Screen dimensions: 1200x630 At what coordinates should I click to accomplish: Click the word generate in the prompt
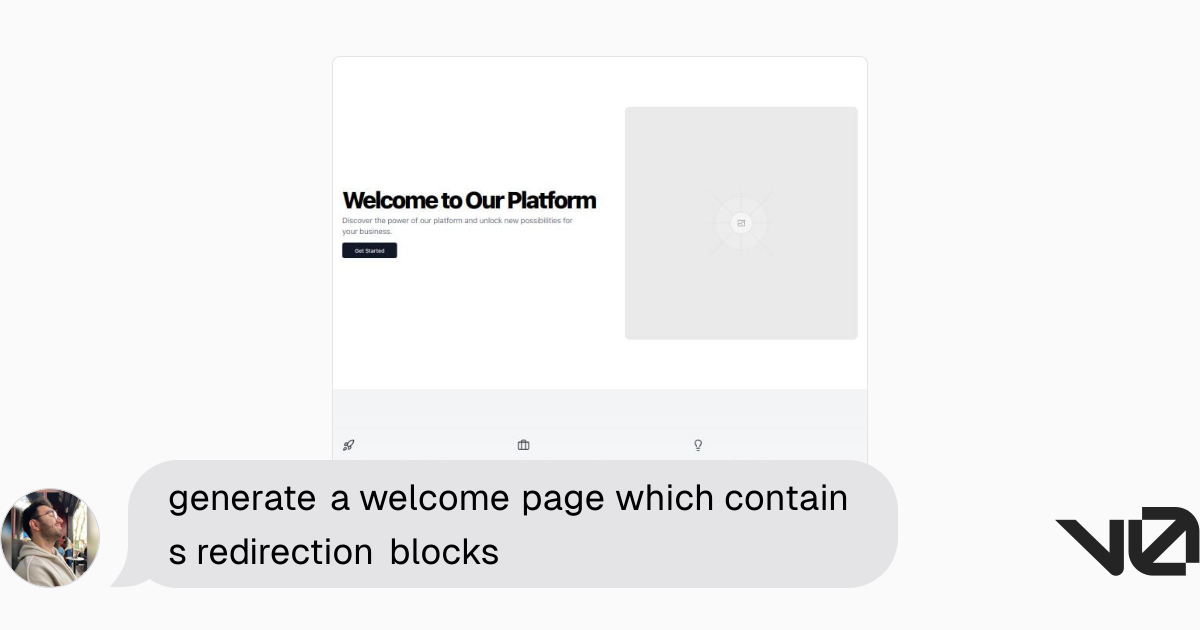point(242,498)
